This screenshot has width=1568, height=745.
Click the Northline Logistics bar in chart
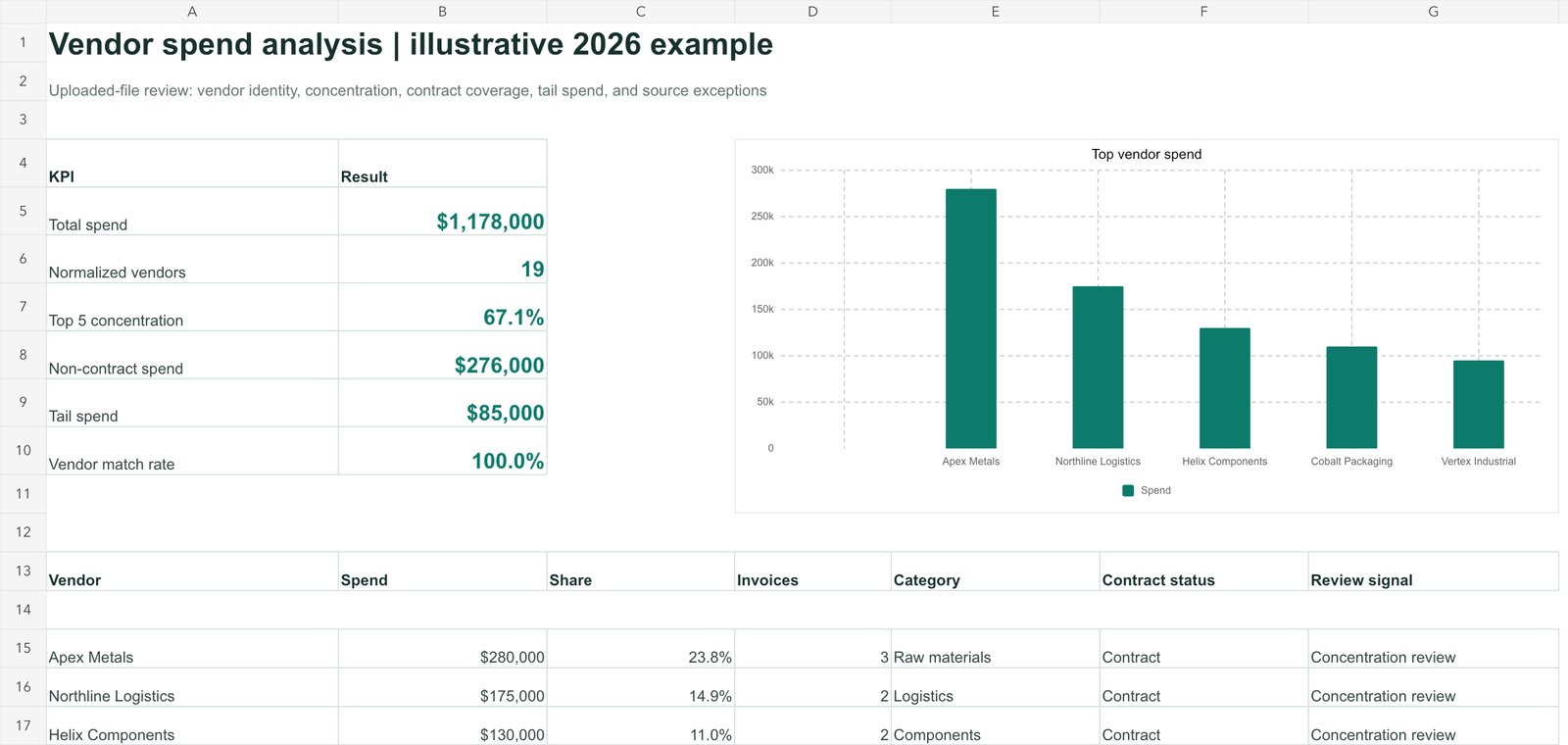(1098, 368)
